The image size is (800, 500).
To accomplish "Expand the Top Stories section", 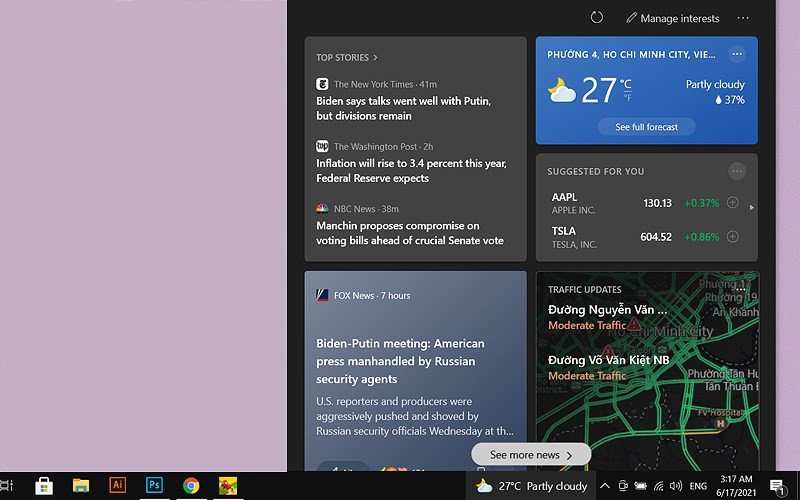I will [346, 58].
